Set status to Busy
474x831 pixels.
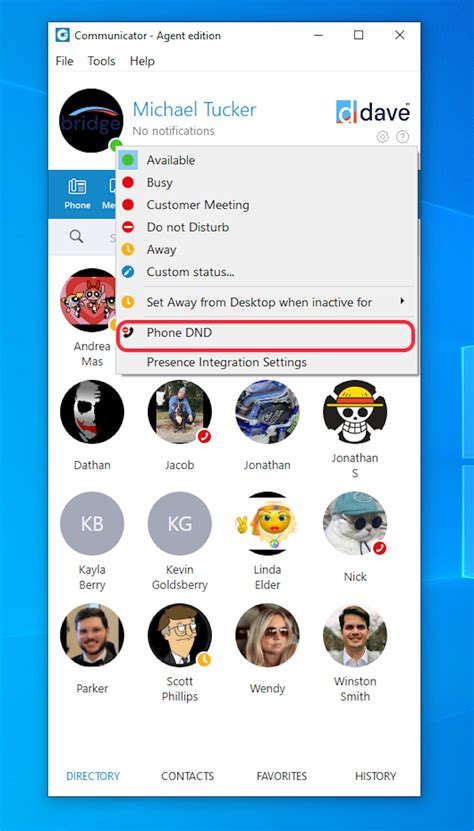click(267, 182)
